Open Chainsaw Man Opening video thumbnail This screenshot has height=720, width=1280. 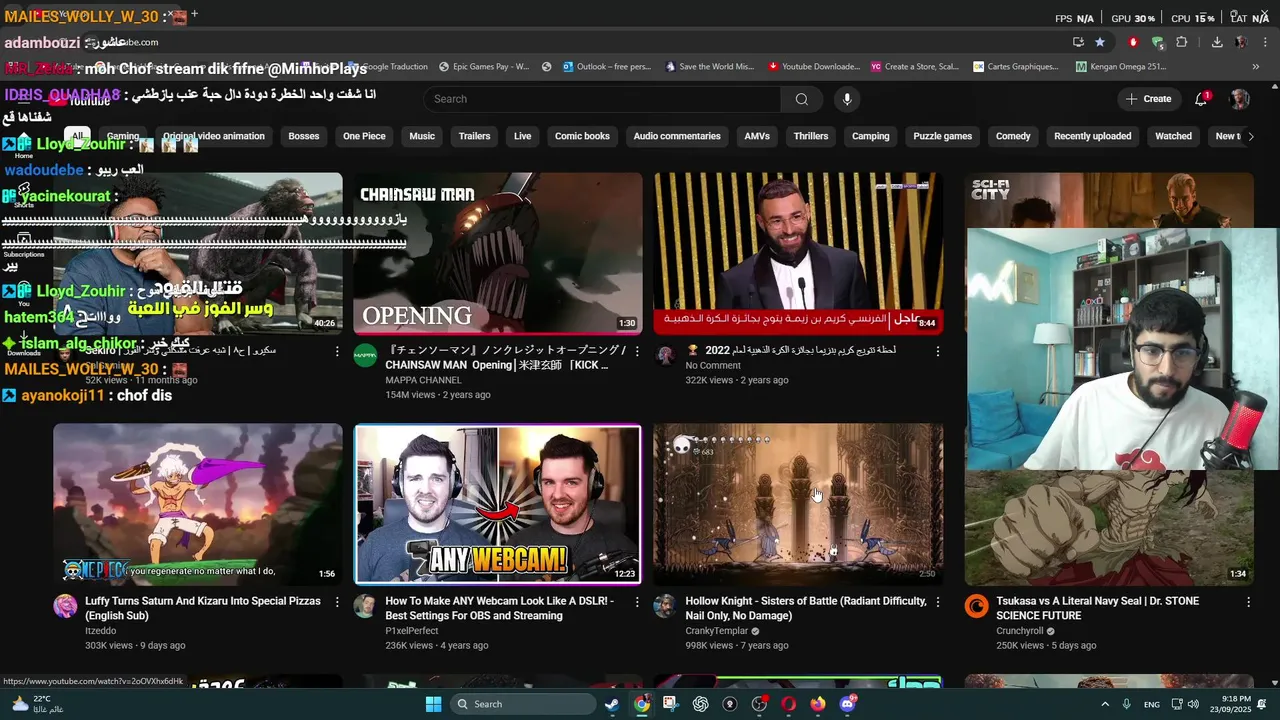click(498, 254)
